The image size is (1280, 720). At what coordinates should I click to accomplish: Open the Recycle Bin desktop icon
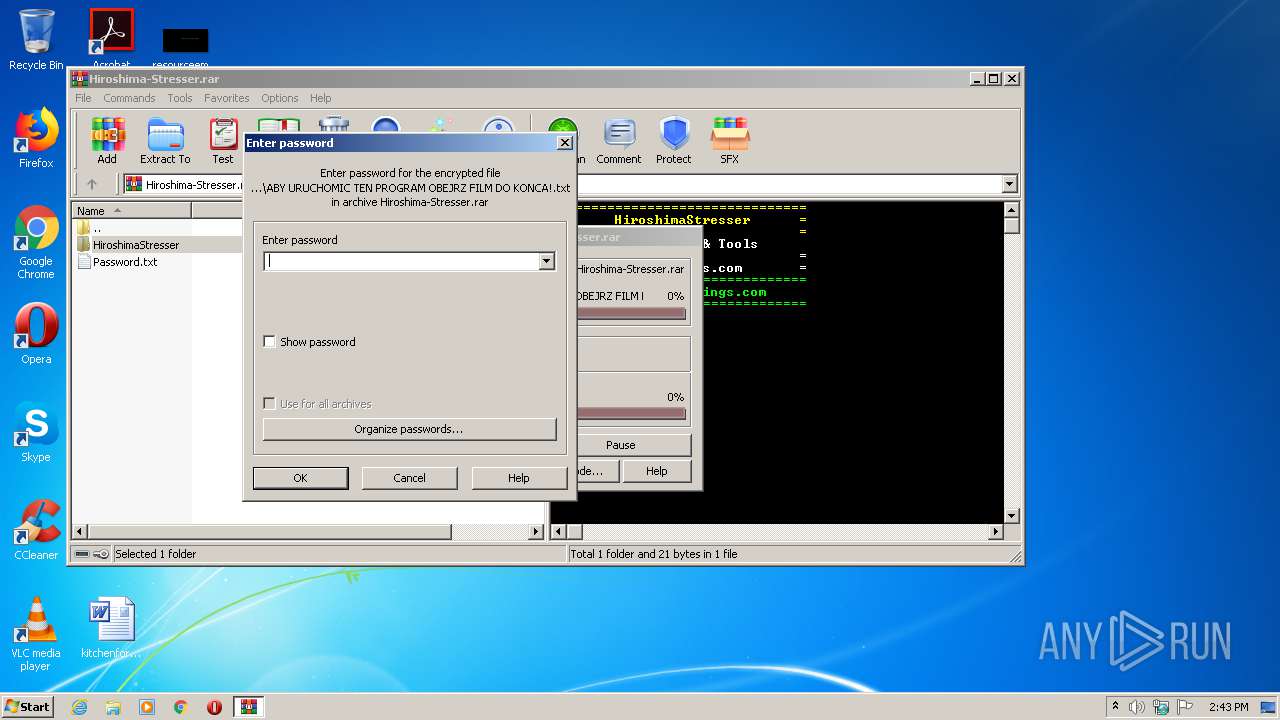[36, 40]
